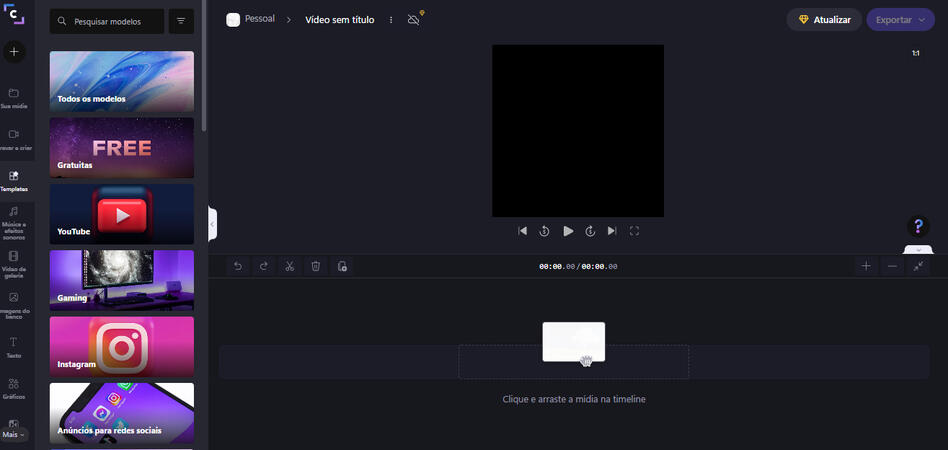Open the video title more options menu

[x=391, y=20]
